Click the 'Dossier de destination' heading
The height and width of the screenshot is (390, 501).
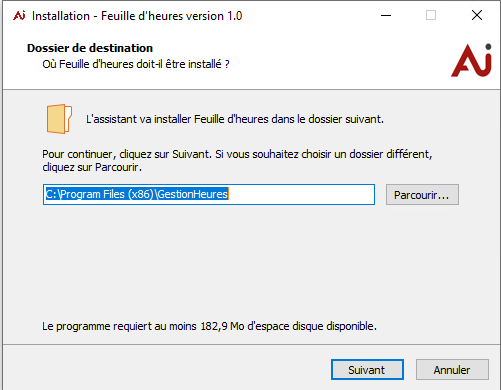coord(90,48)
